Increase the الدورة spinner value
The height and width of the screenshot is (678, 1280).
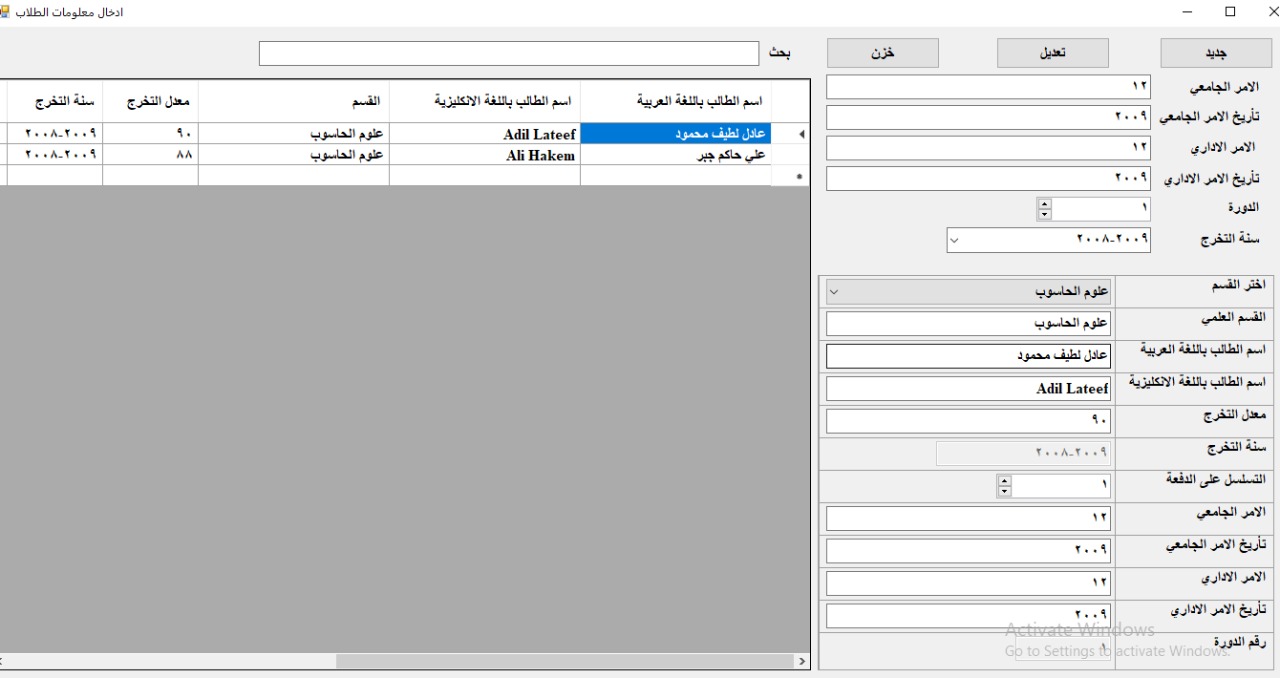1046,204
